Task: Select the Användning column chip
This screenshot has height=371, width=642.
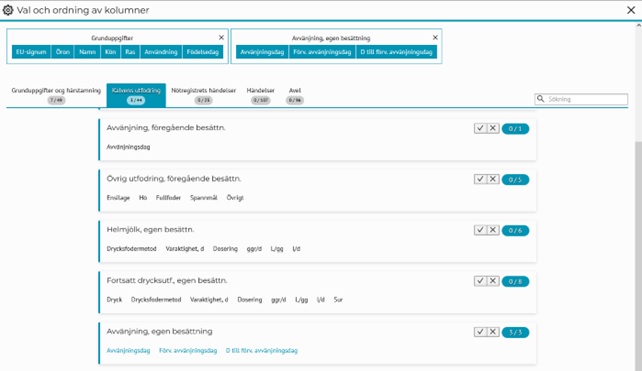Action: pos(161,52)
